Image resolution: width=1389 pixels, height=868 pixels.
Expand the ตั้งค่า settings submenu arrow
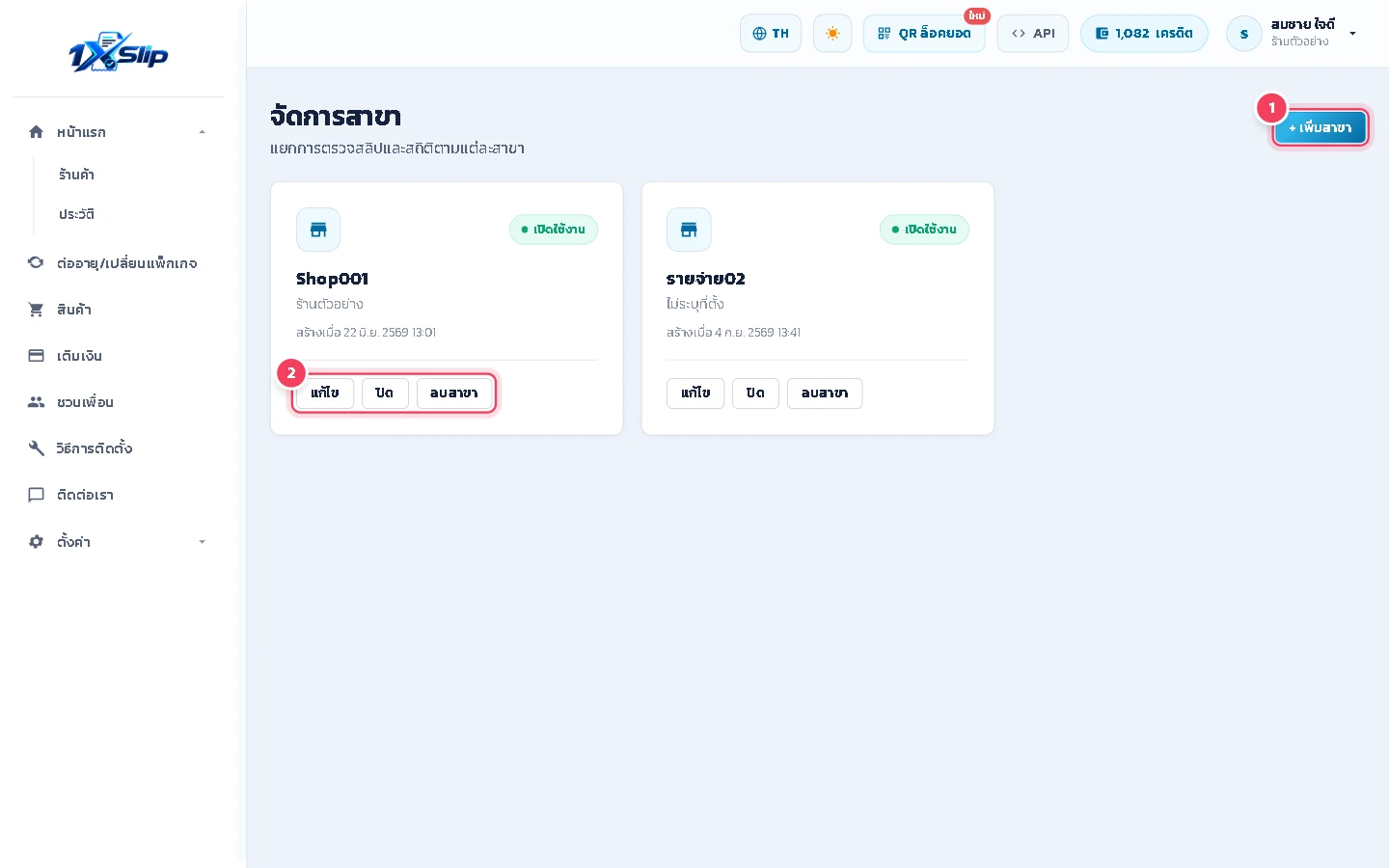point(202,542)
